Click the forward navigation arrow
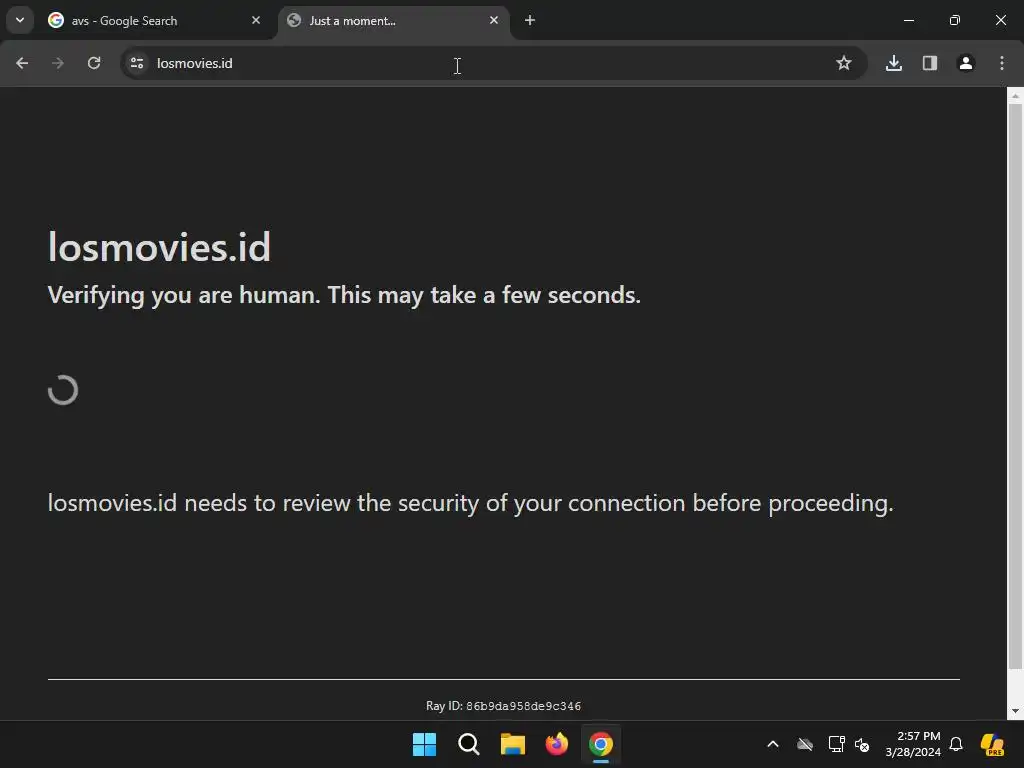 click(57, 63)
